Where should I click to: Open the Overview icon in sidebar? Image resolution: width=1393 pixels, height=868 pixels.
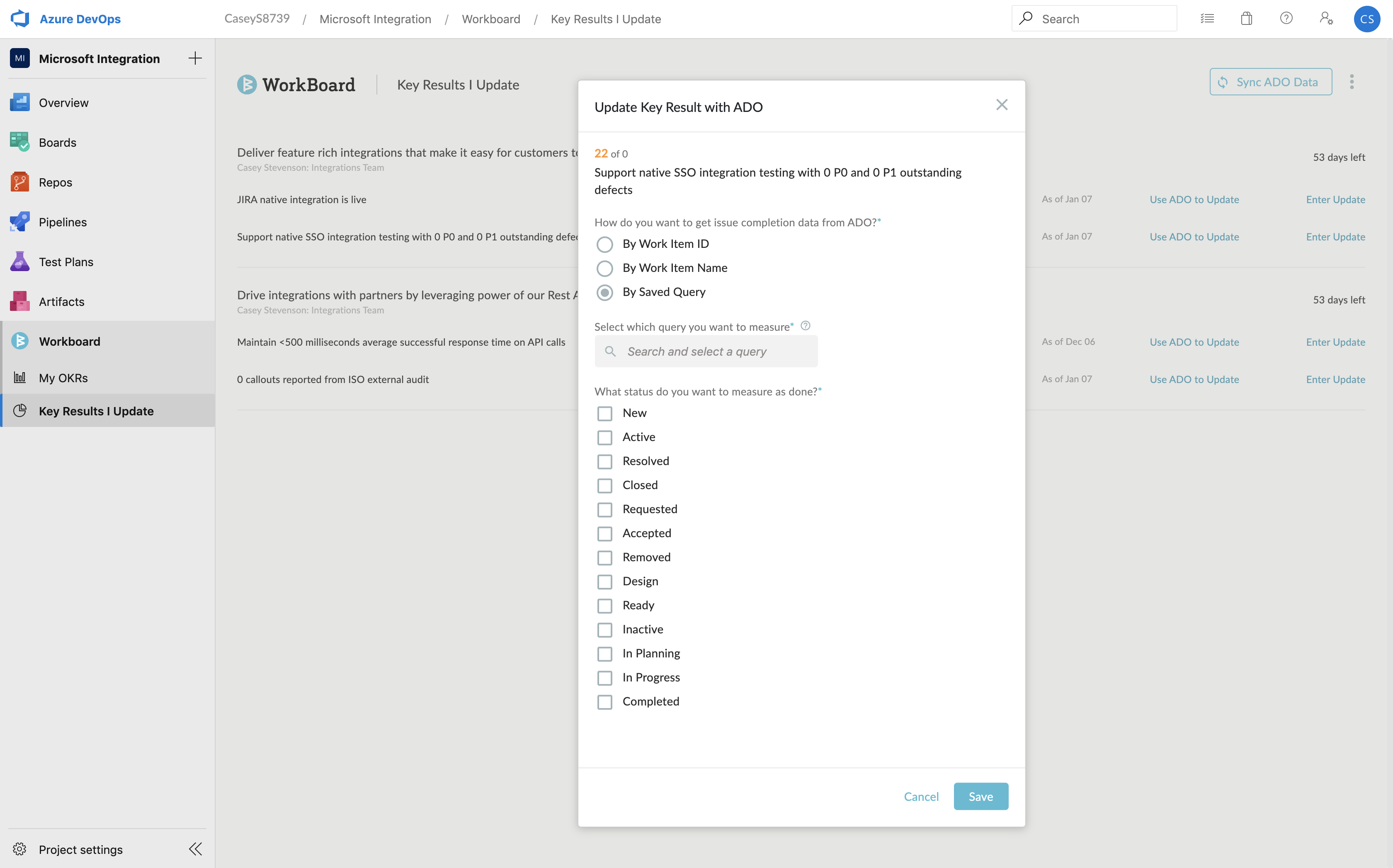(x=19, y=102)
